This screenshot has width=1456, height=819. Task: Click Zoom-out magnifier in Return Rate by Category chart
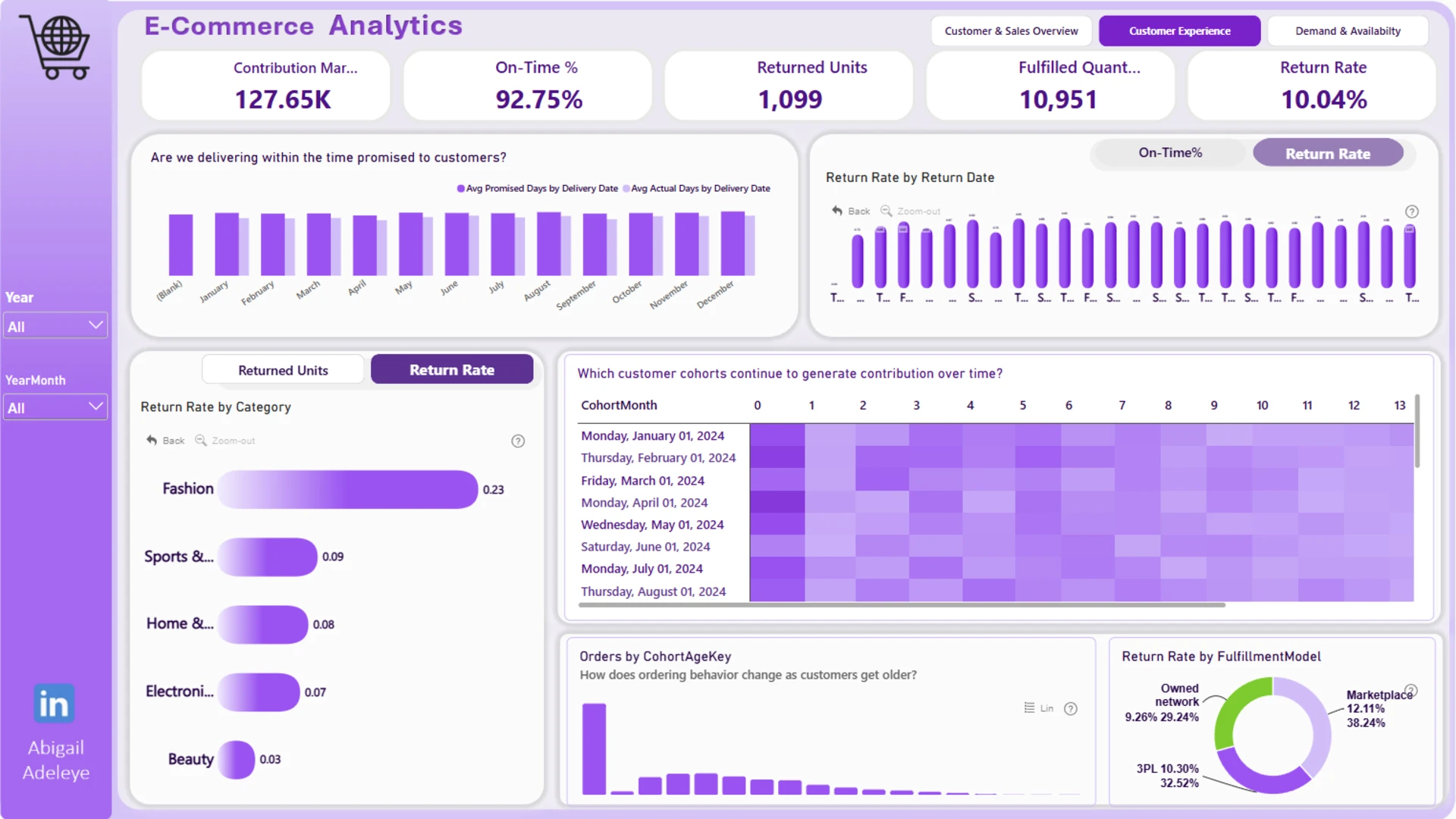click(201, 441)
